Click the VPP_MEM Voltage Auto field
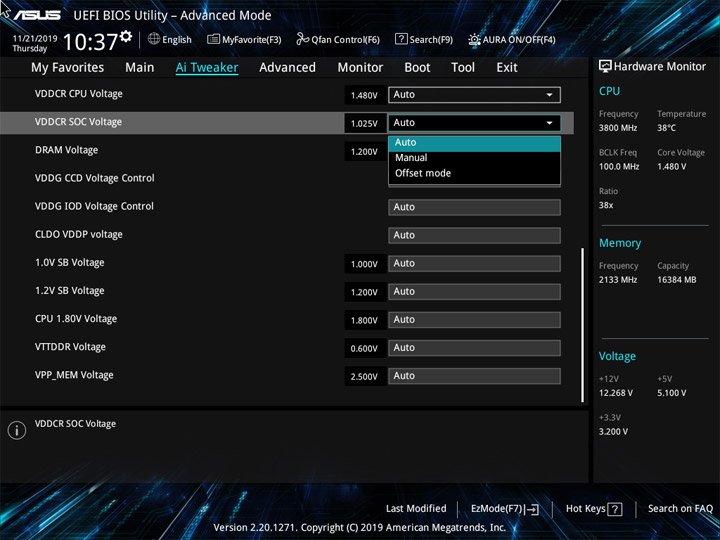Screen dimensions: 720x540 coord(474,376)
